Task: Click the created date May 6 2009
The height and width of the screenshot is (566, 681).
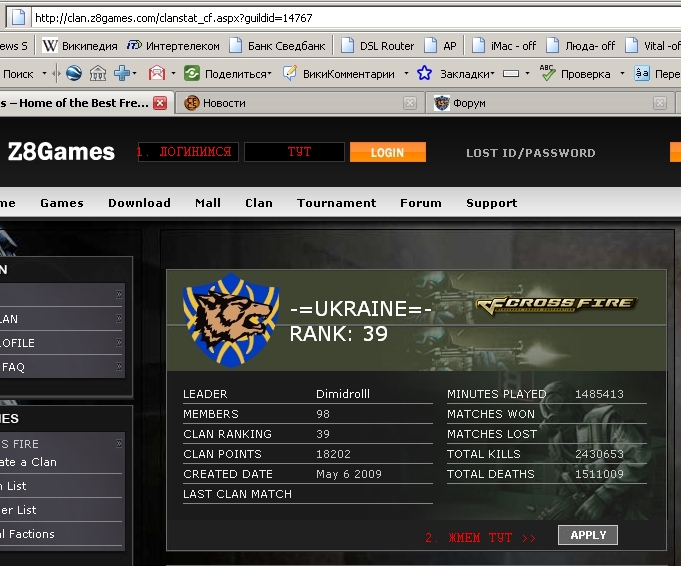Action: point(349,474)
